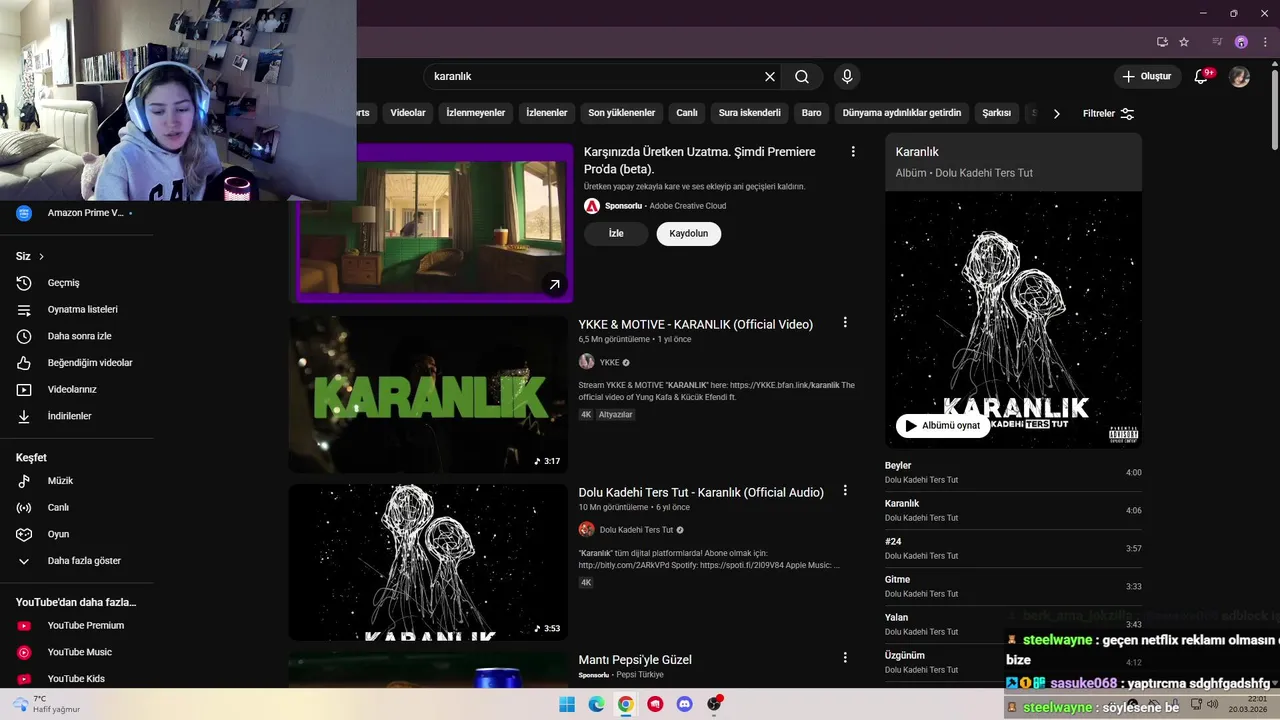Open Discord from the taskbar
Viewport: 1280px width, 720px height.
(685, 704)
